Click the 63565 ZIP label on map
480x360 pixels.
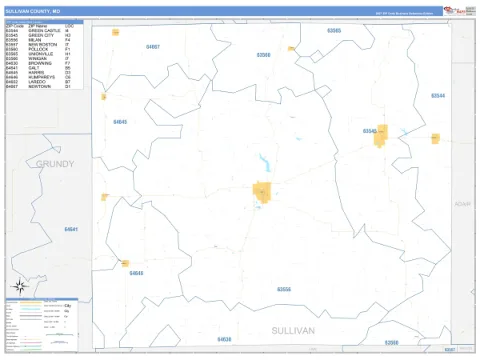(x=334, y=31)
